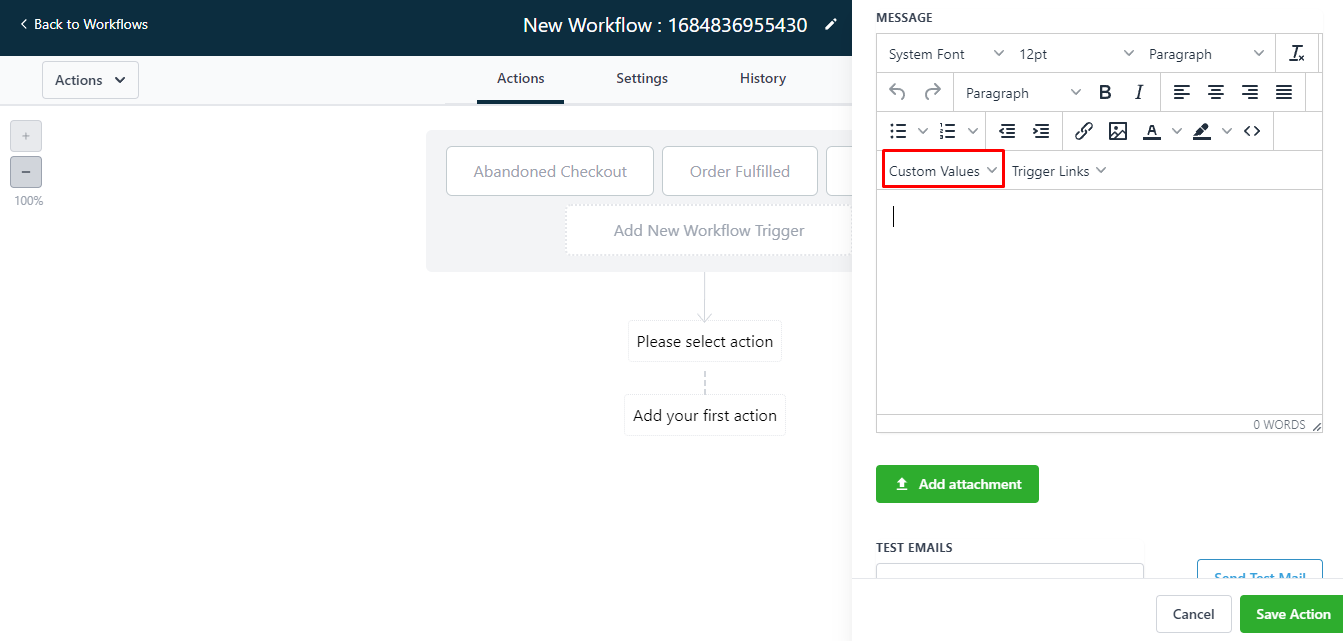Viewport: 1343px width, 641px height.
Task: Open highlight color picker dropdown arrow
Action: coord(1227,131)
